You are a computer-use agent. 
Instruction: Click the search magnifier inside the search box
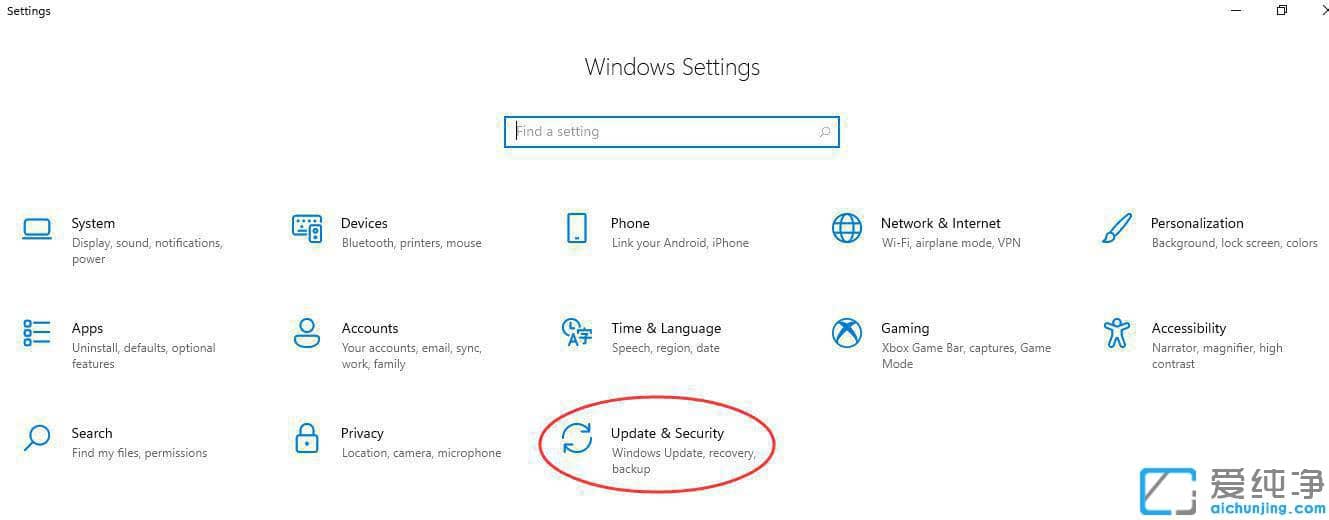[x=824, y=132]
